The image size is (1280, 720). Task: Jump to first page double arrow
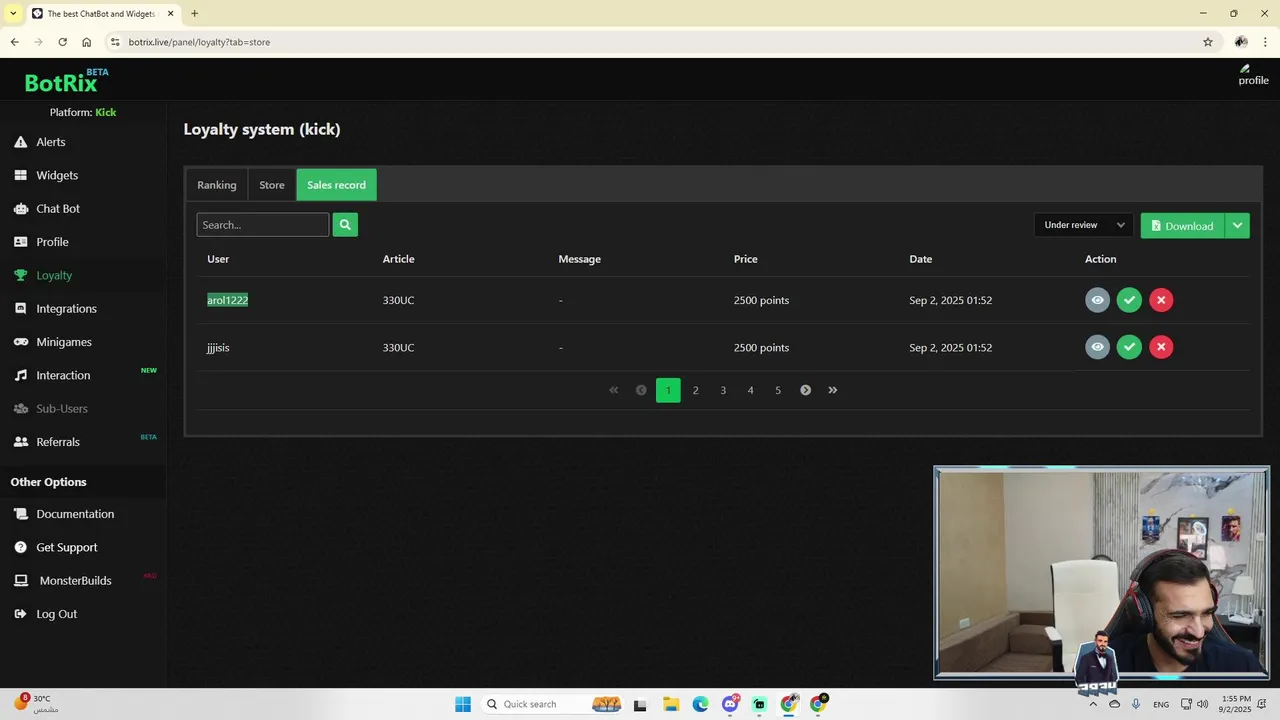pyautogui.click(x=614, y=390)
